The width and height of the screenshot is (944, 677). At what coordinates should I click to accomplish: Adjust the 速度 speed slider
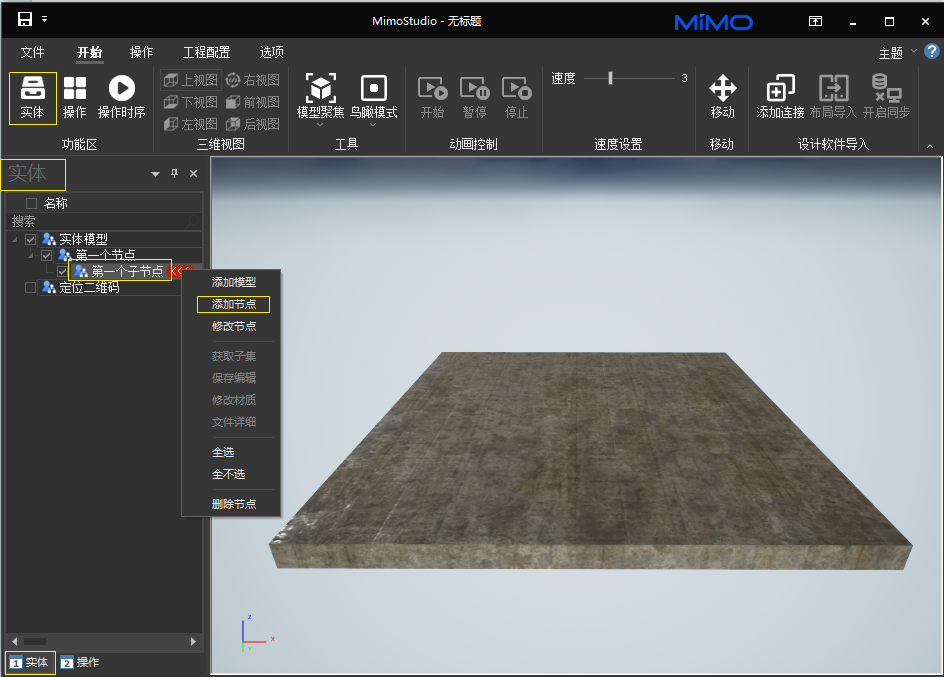point(610,78)
